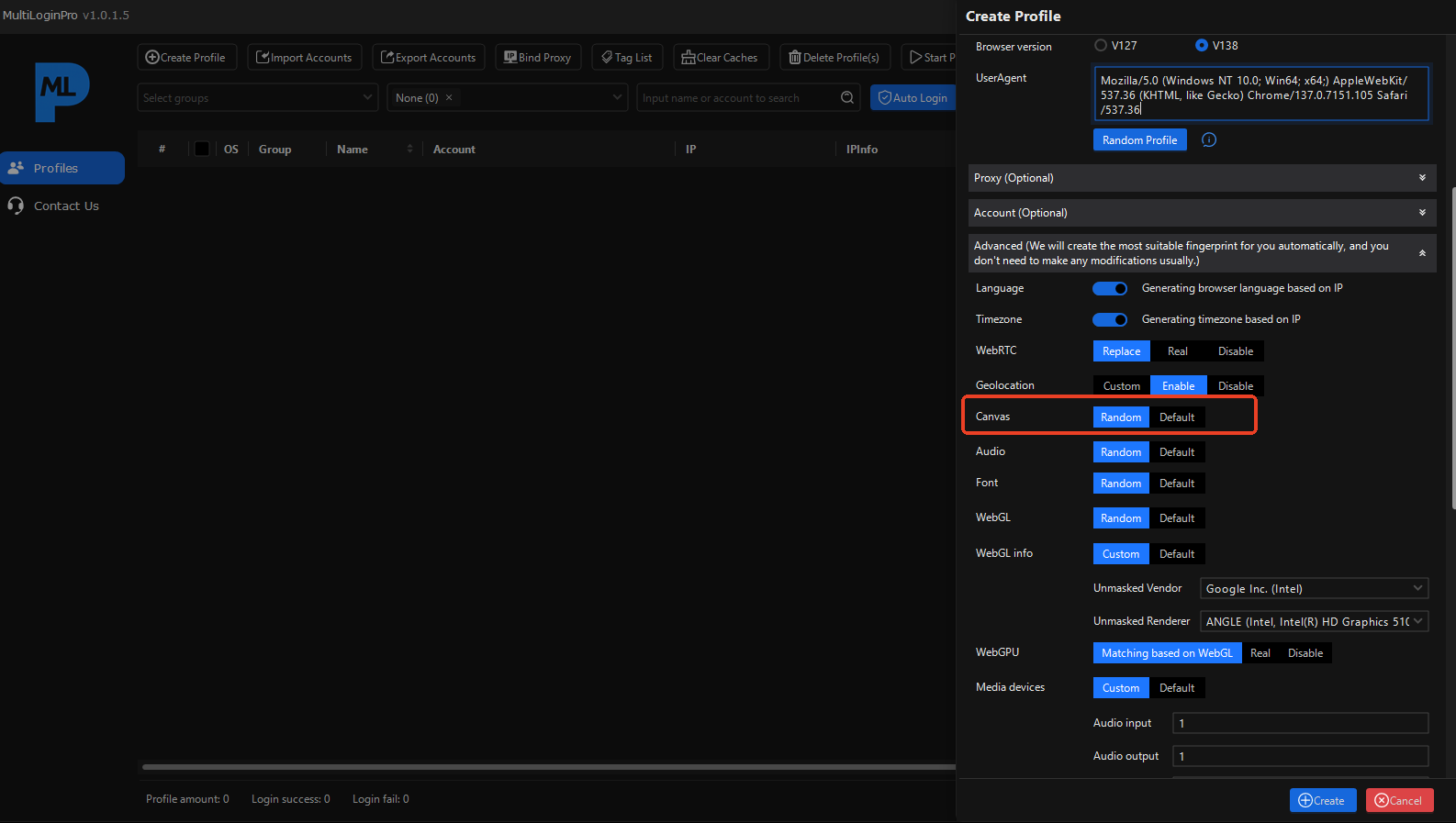Set WebGPU to Matching based on WebGL

[1167, 652]
